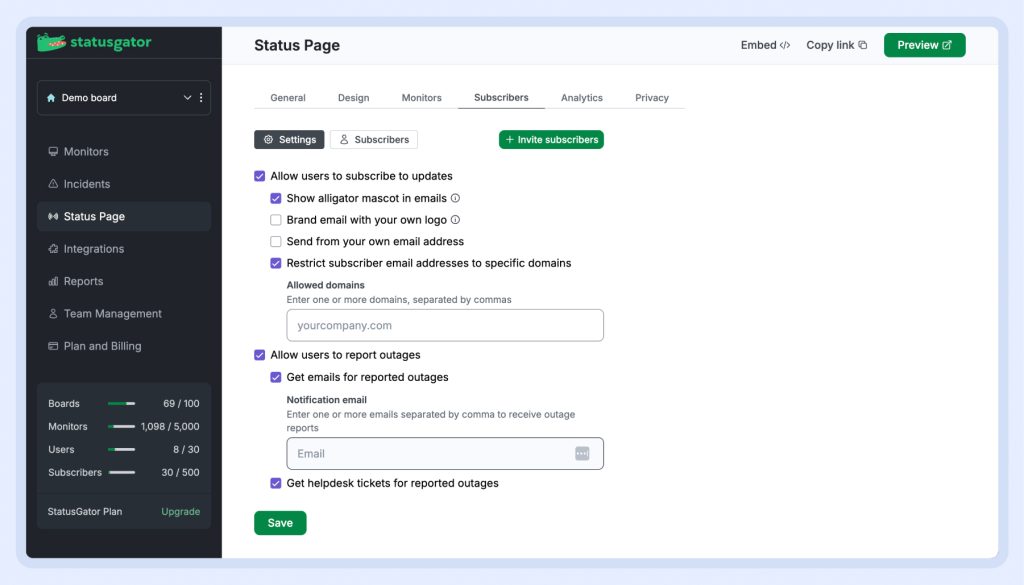This screenshot has height=585, width=1024.
Task: Click the Copy link icon
Action: pos(863,45)
